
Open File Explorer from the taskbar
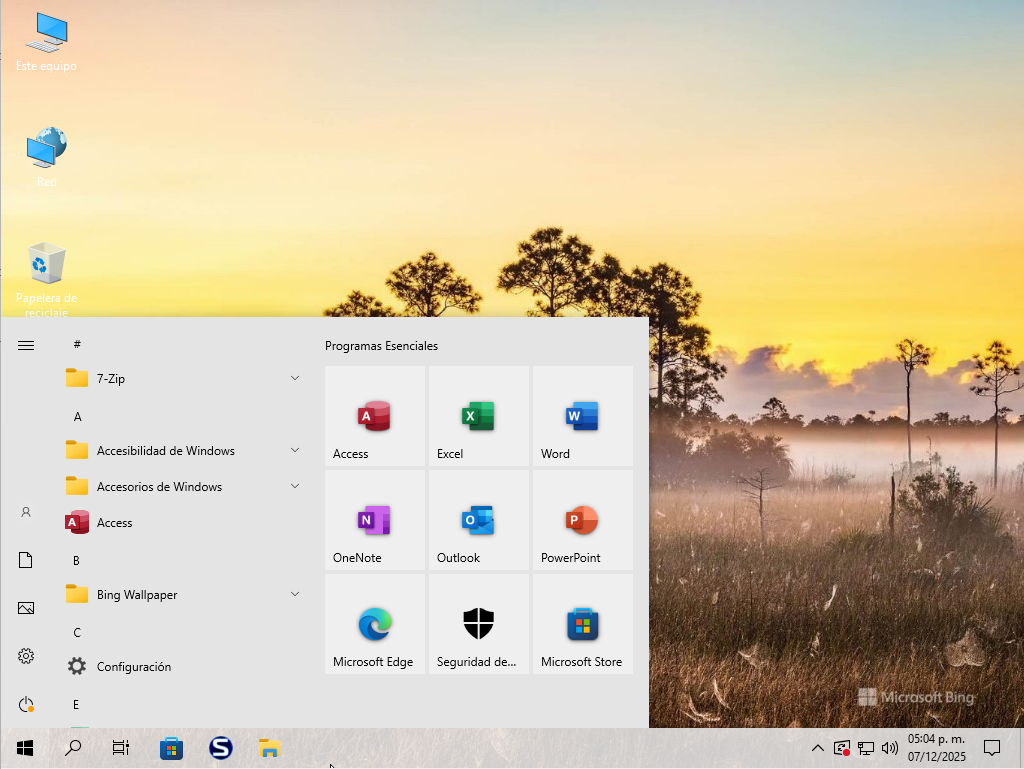269,748
